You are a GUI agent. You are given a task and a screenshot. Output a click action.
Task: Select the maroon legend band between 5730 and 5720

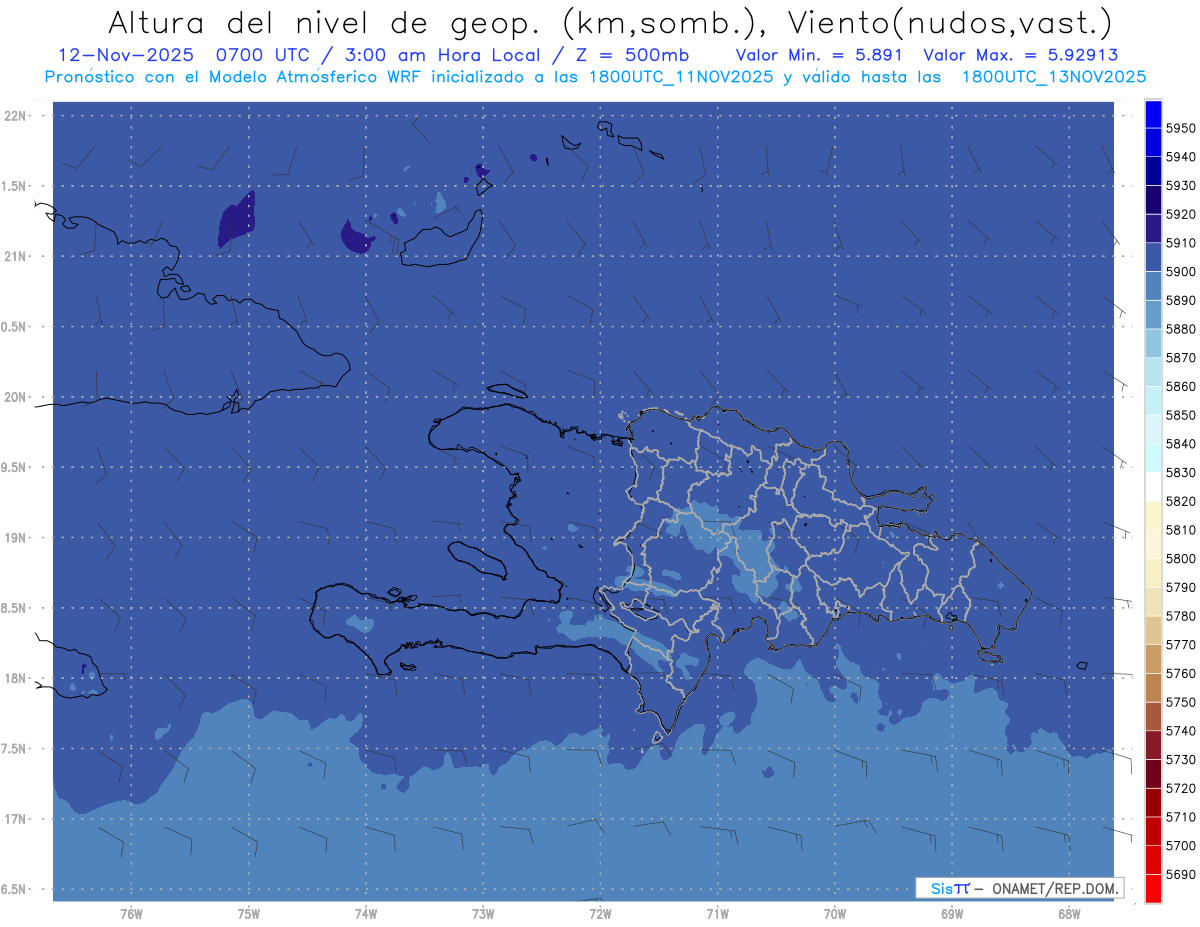click(1153, 773)
